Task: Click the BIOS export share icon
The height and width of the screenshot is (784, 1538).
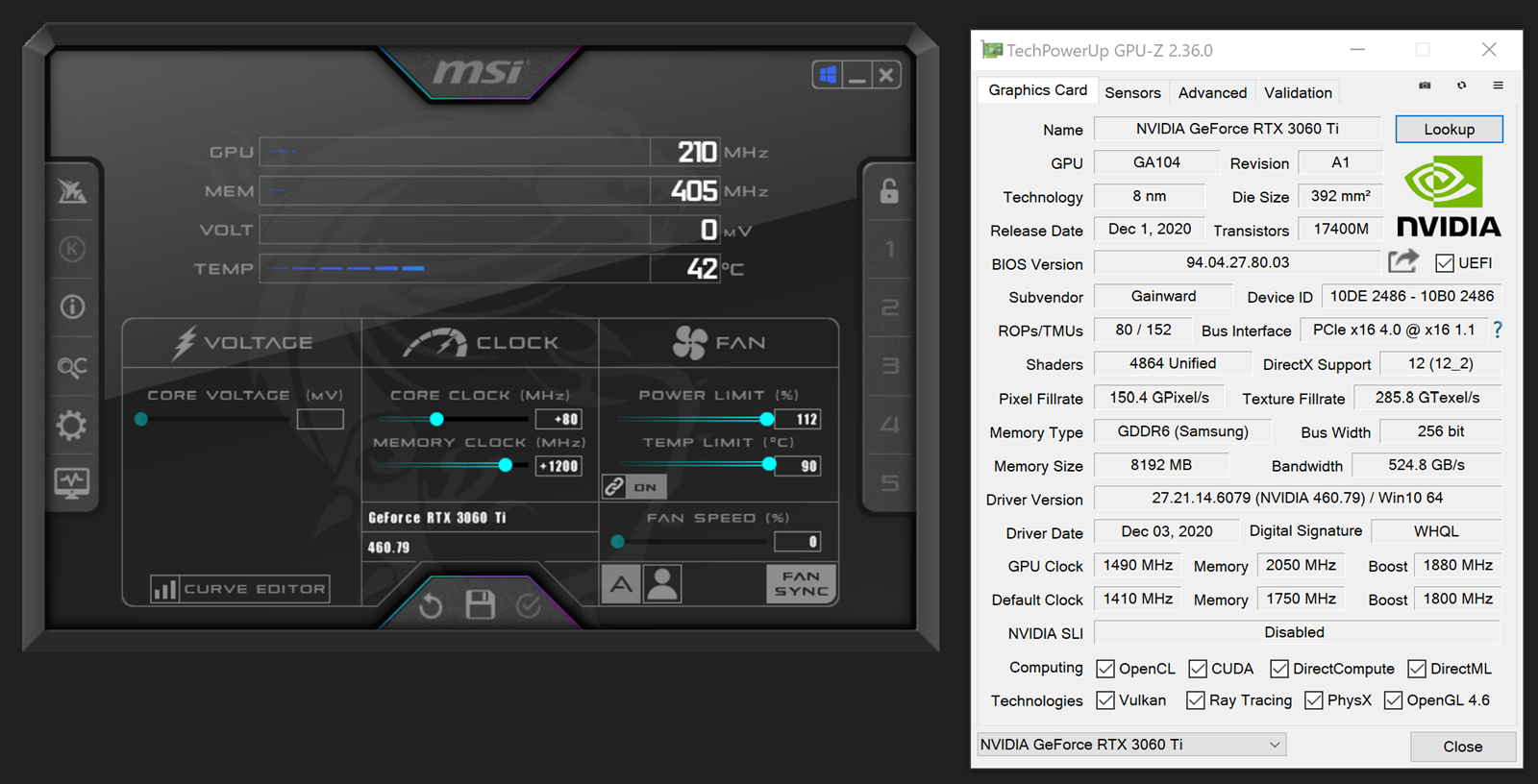Action: tap(1403, 260)
